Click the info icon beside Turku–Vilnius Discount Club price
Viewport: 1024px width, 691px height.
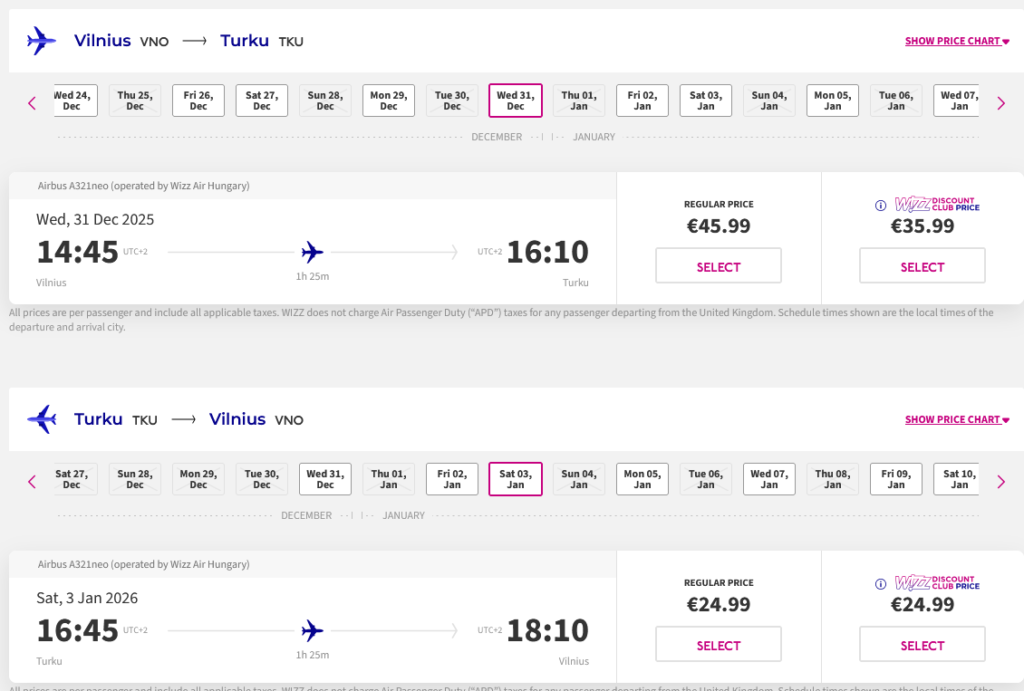(x=881, y=584)
